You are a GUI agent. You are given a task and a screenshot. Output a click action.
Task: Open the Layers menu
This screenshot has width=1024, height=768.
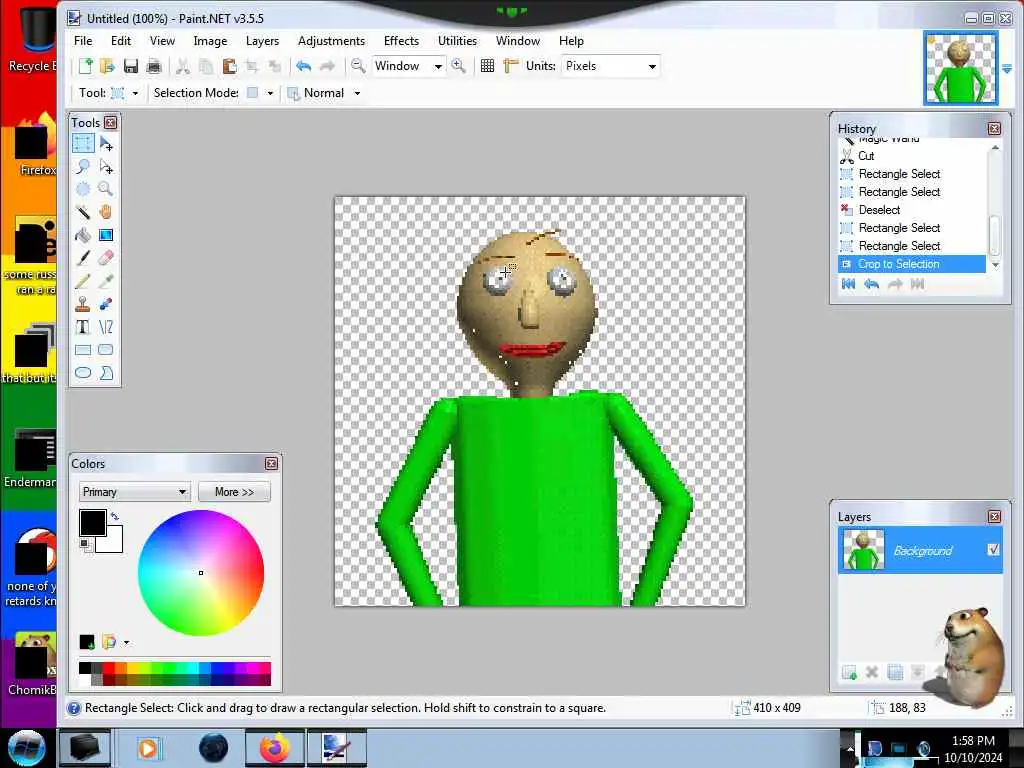pos(262,41)
